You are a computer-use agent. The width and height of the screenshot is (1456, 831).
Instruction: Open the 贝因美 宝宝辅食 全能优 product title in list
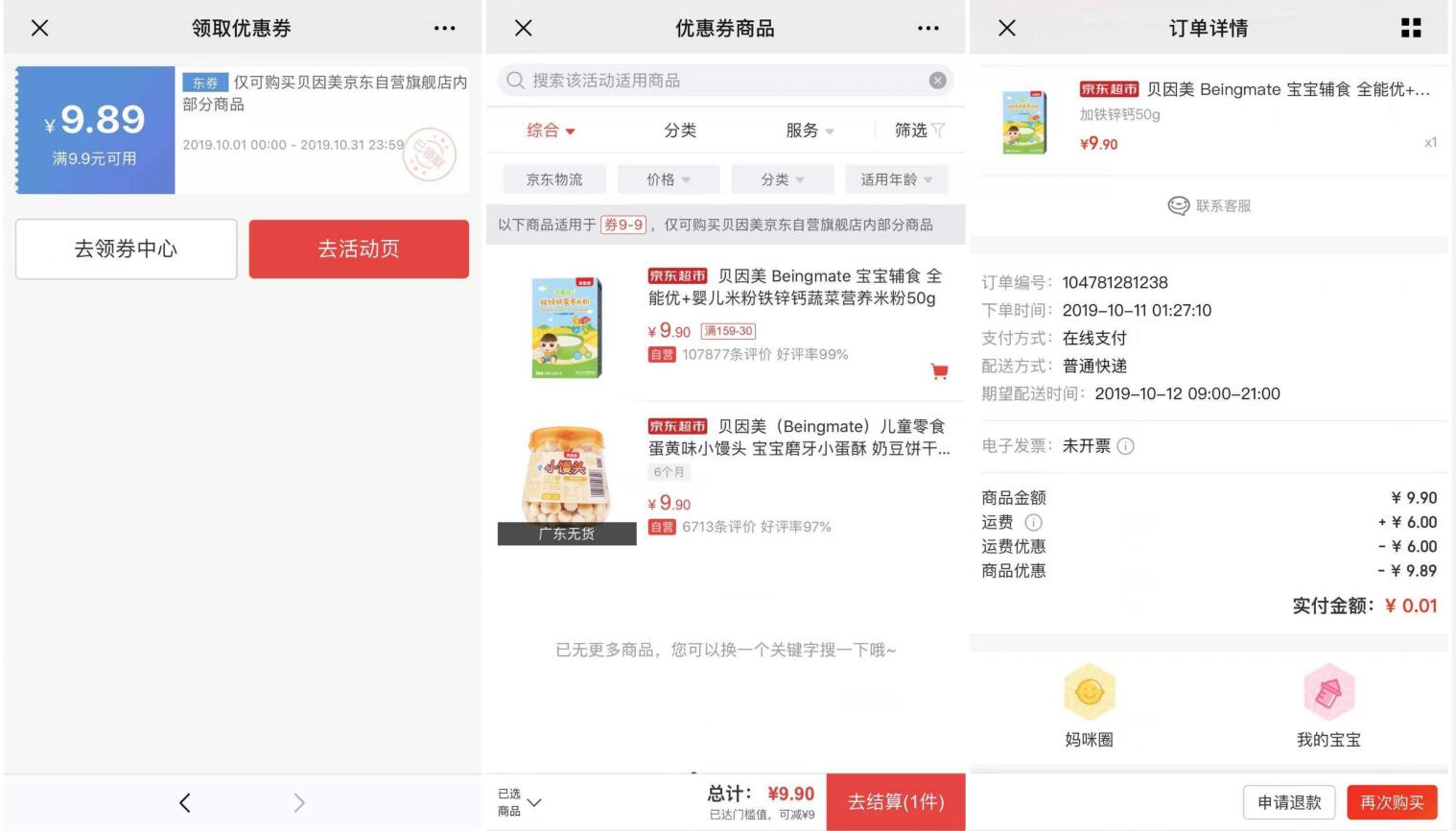[795, 287]
